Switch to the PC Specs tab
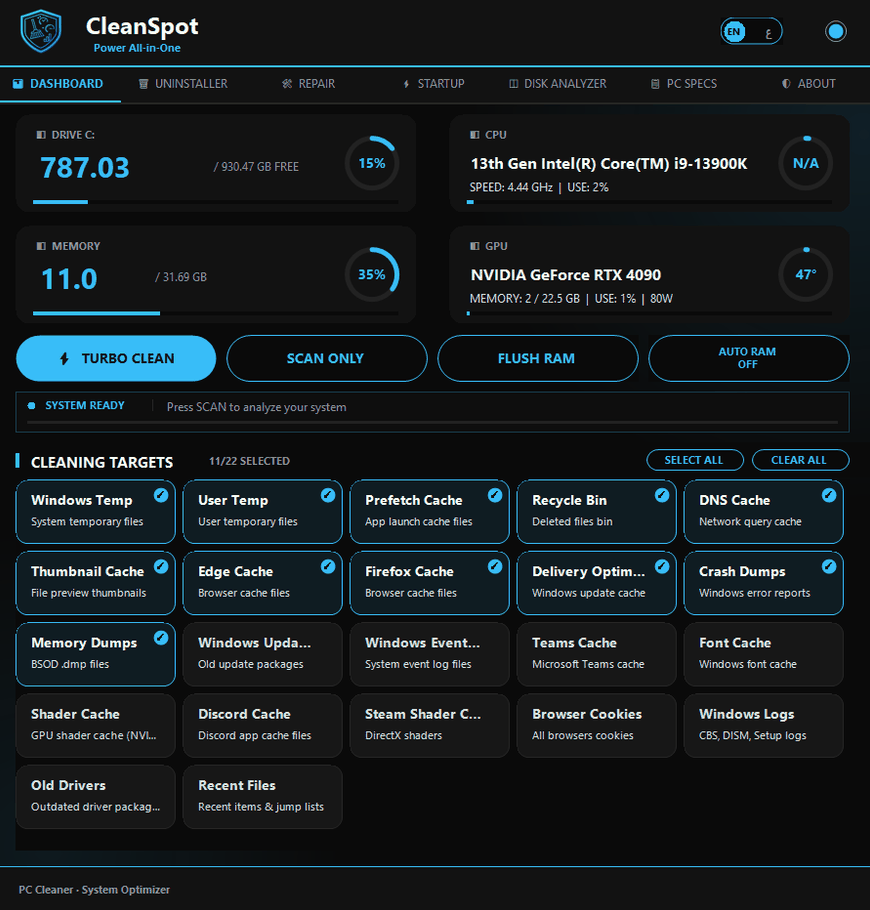Screen dimensions: 870x910 684,84
